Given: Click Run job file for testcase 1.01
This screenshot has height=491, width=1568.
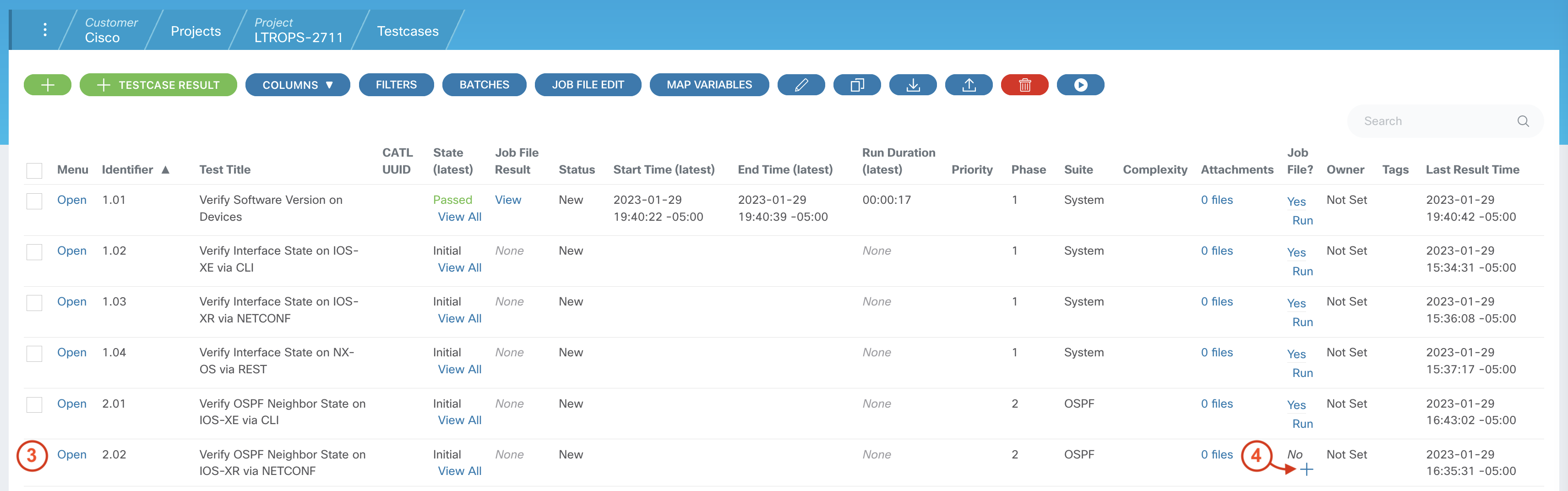Looking at the screenshot, I should point(1302,221).
